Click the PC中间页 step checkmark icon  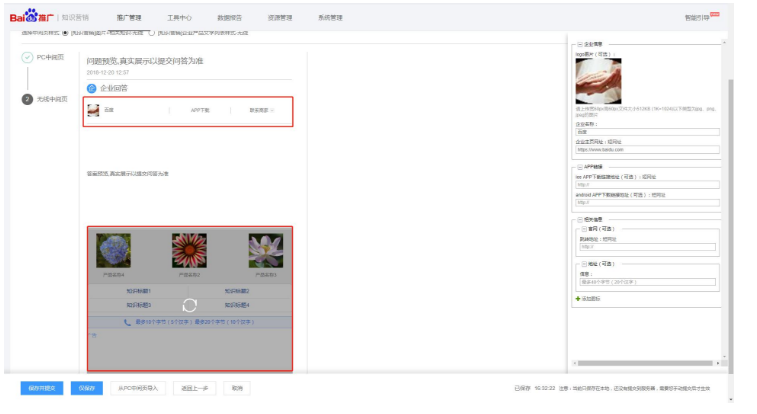27,58
